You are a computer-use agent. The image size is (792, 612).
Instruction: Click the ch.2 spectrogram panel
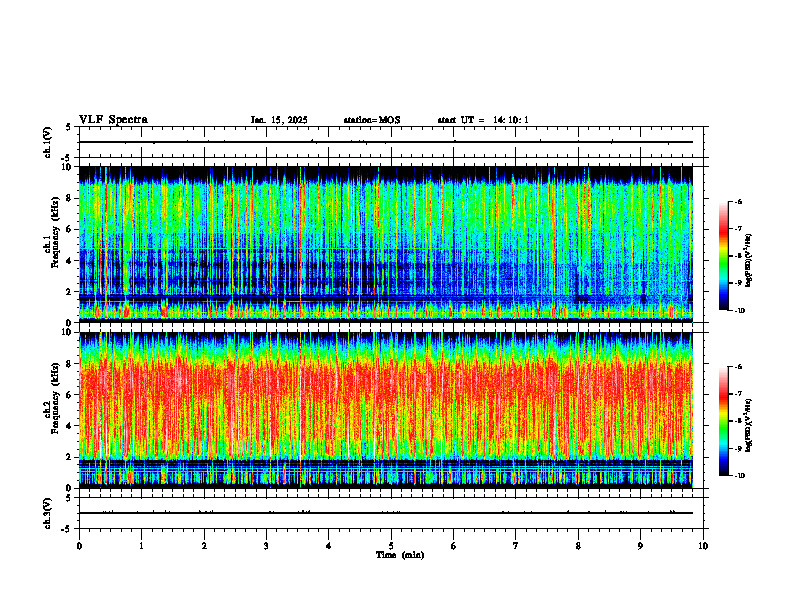386,410
